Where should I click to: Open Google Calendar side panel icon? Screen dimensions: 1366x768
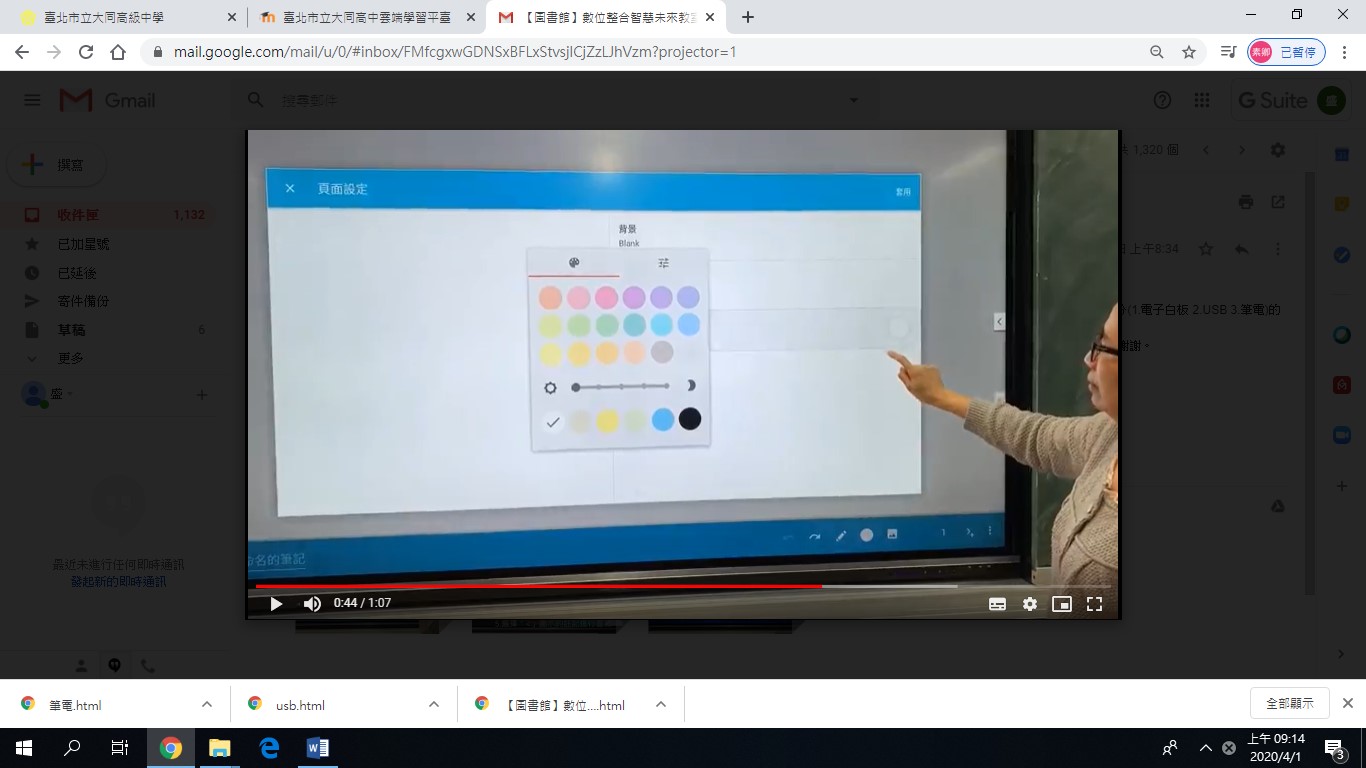(1342, 154)
